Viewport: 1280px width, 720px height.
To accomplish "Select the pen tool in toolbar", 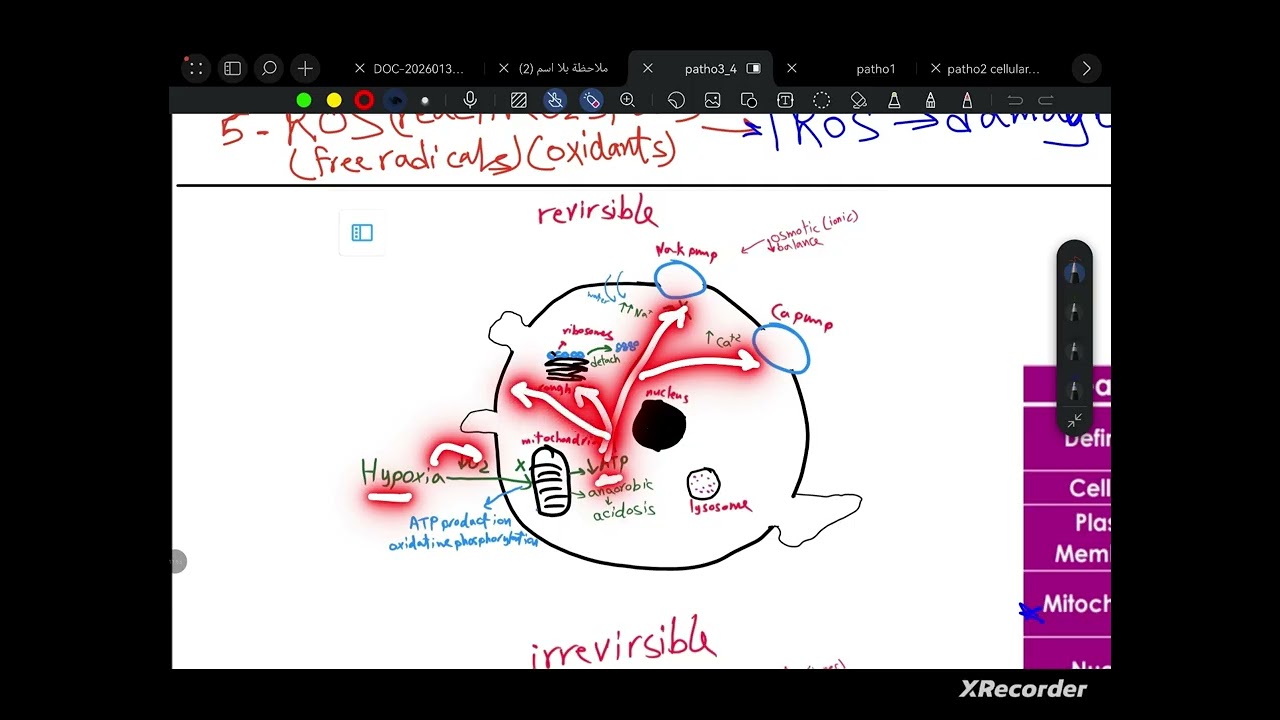I will pyautogui.click(x=894, y=100).
